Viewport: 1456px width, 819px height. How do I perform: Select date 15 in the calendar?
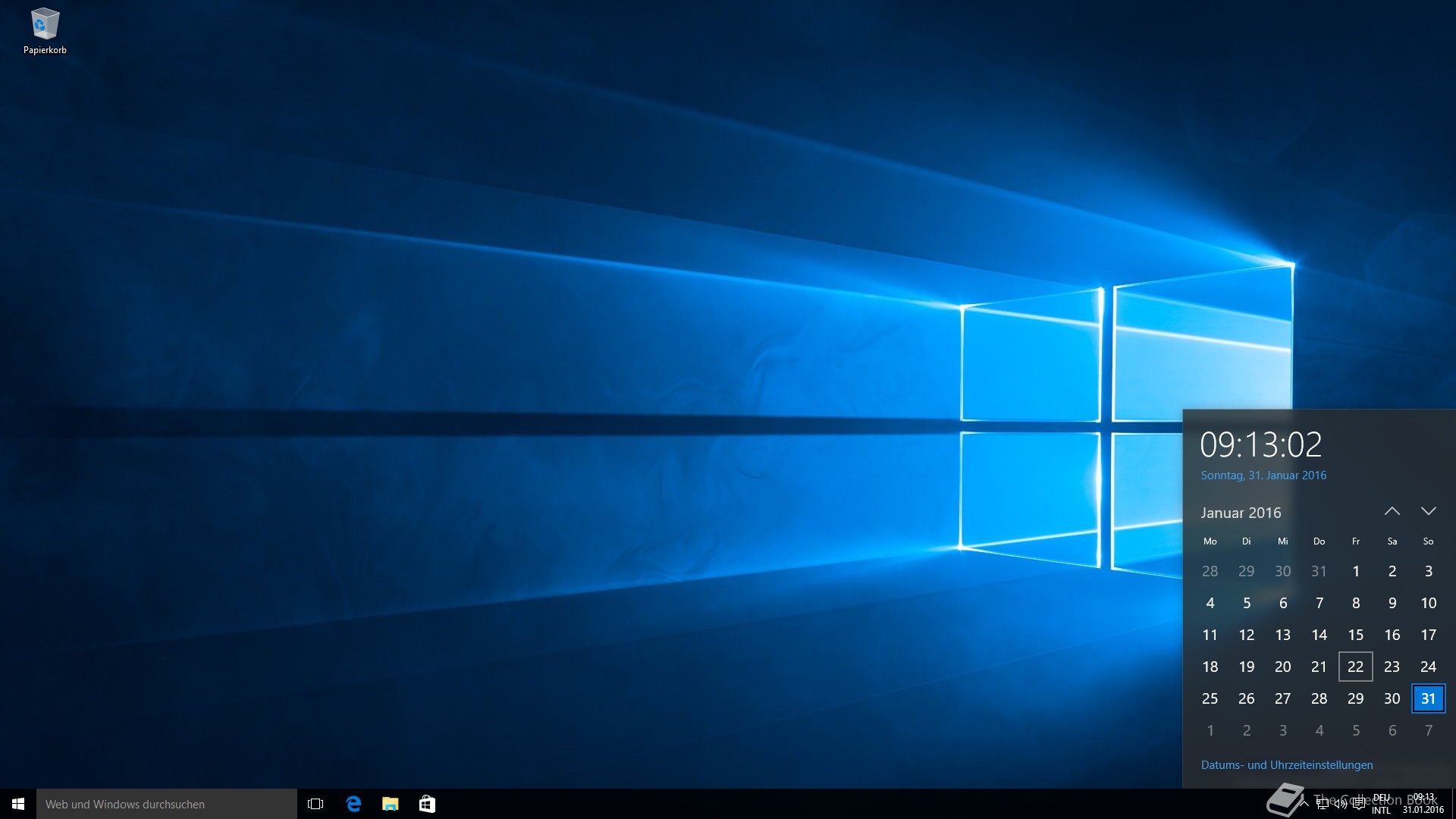coord(1356,635)
